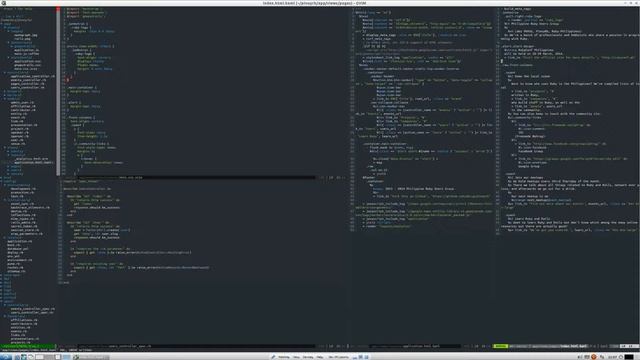Open production.rb under environments

click(22, 193)
